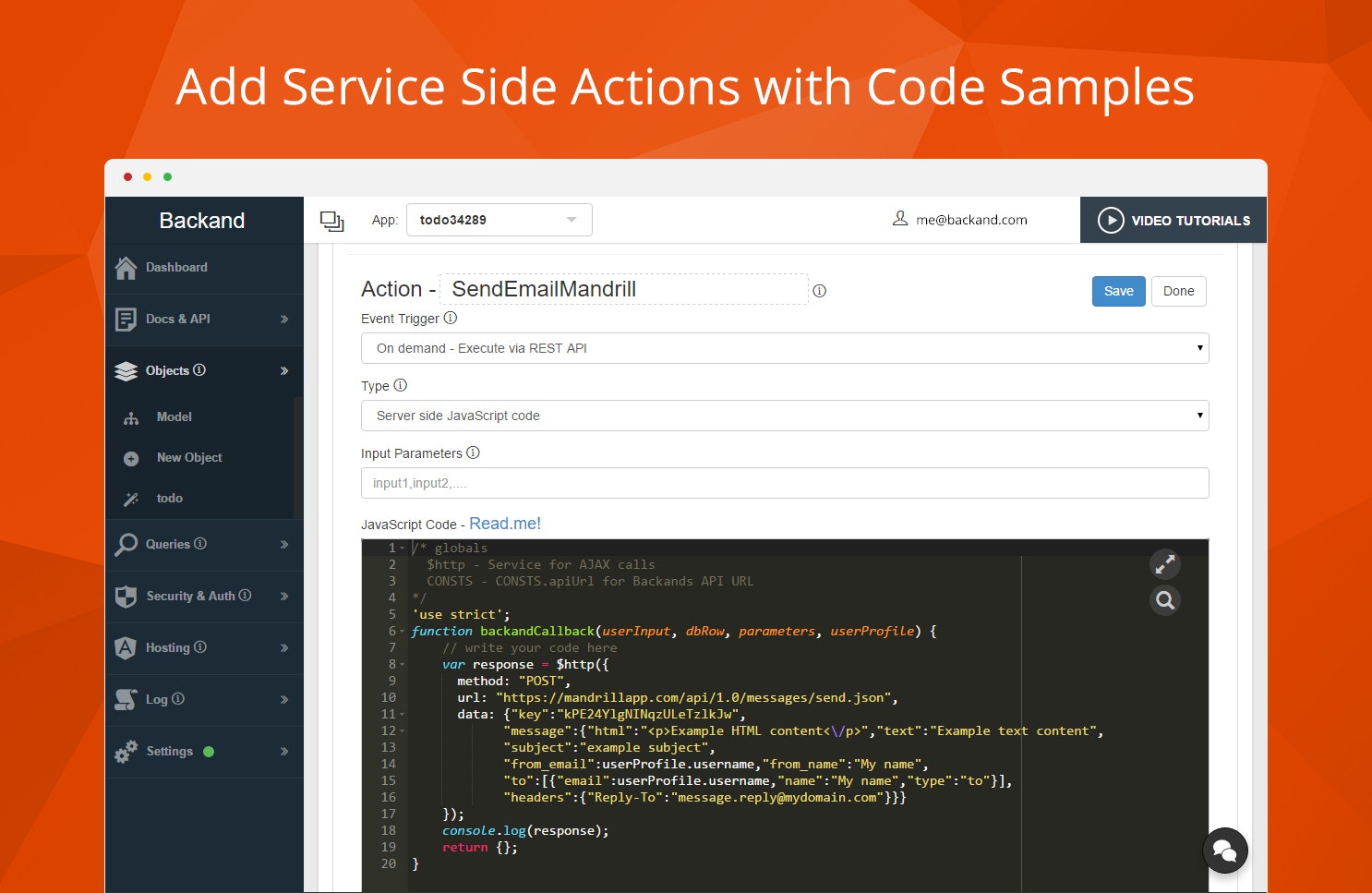Expand the Settings chevron
This screenshot has height=893, width=1372.
click(x=284, y=752)
